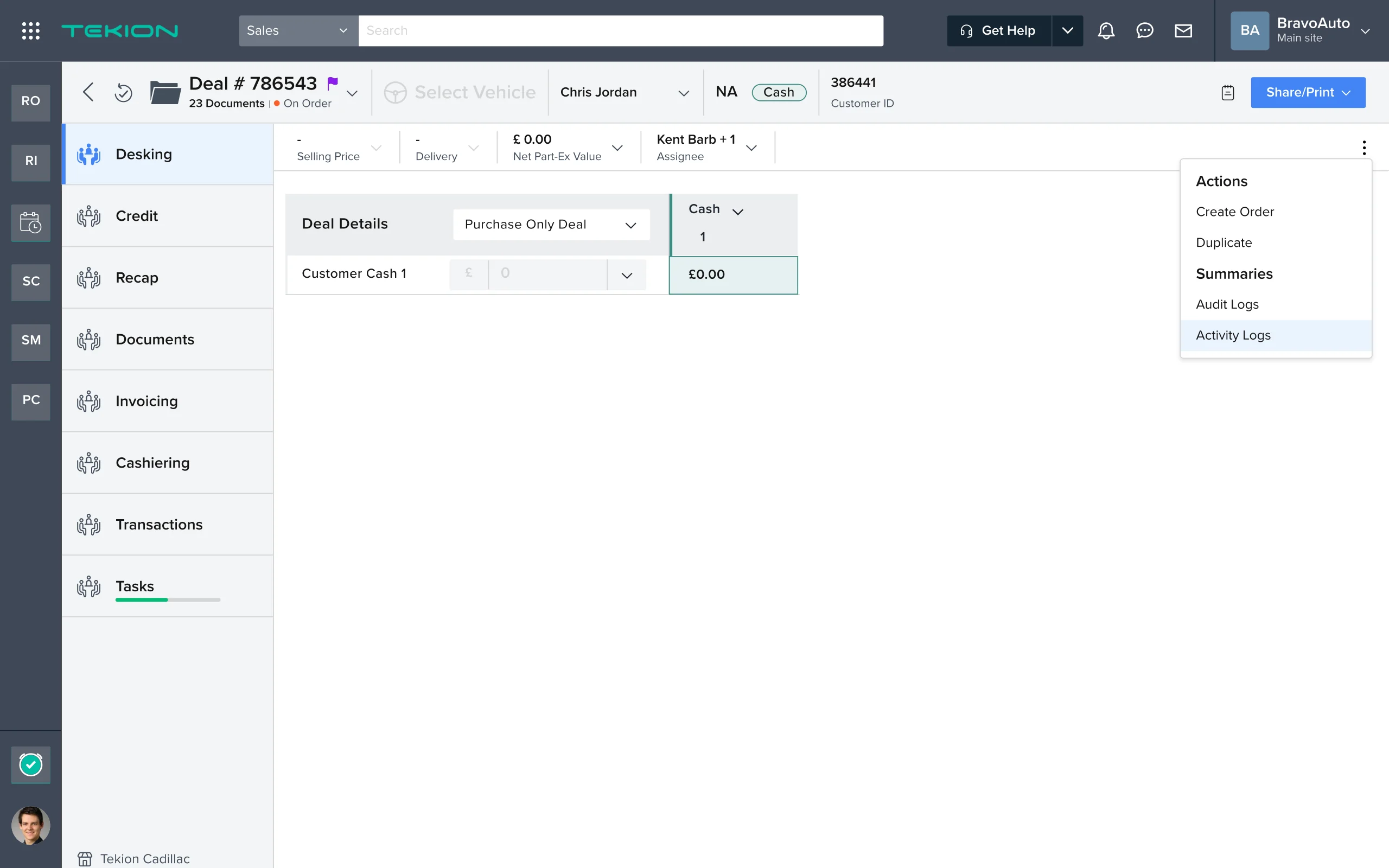Open the chat bubble icon
The image size is (1389, 868).
click(1144, 30)
